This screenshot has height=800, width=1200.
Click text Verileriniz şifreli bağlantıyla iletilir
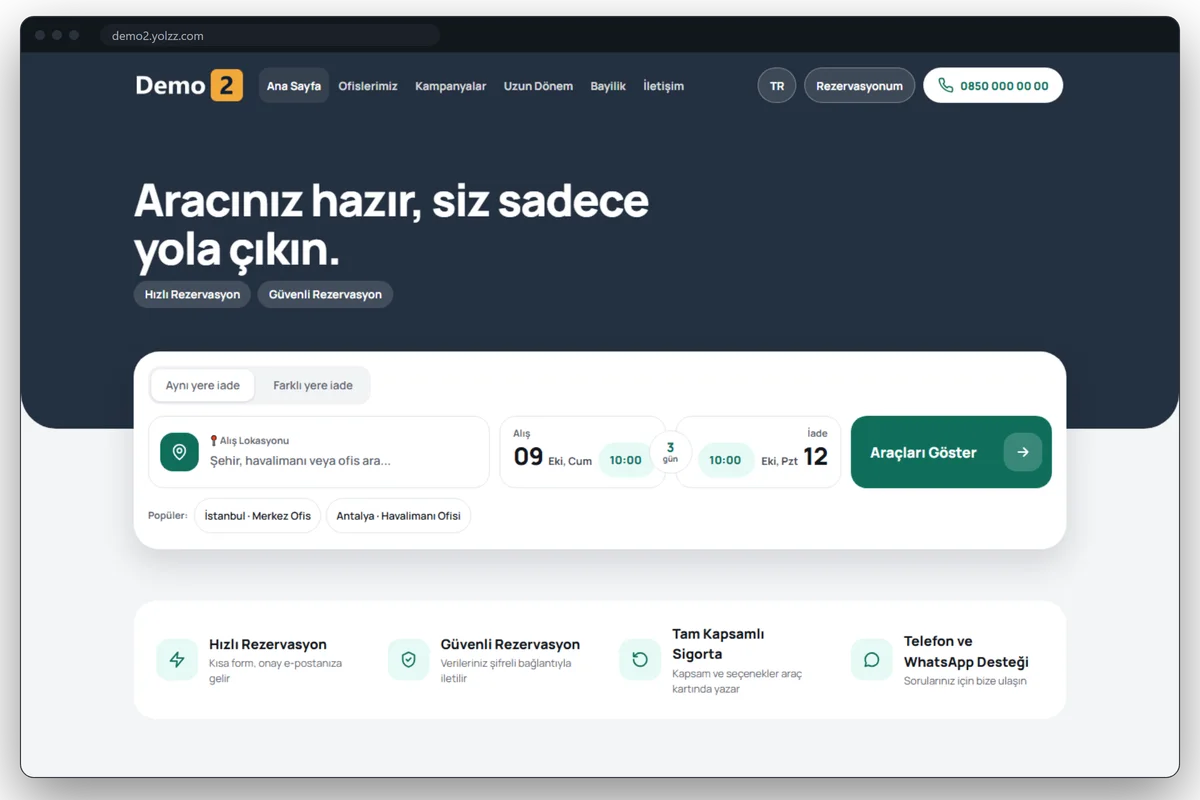[x=506, y=670]
